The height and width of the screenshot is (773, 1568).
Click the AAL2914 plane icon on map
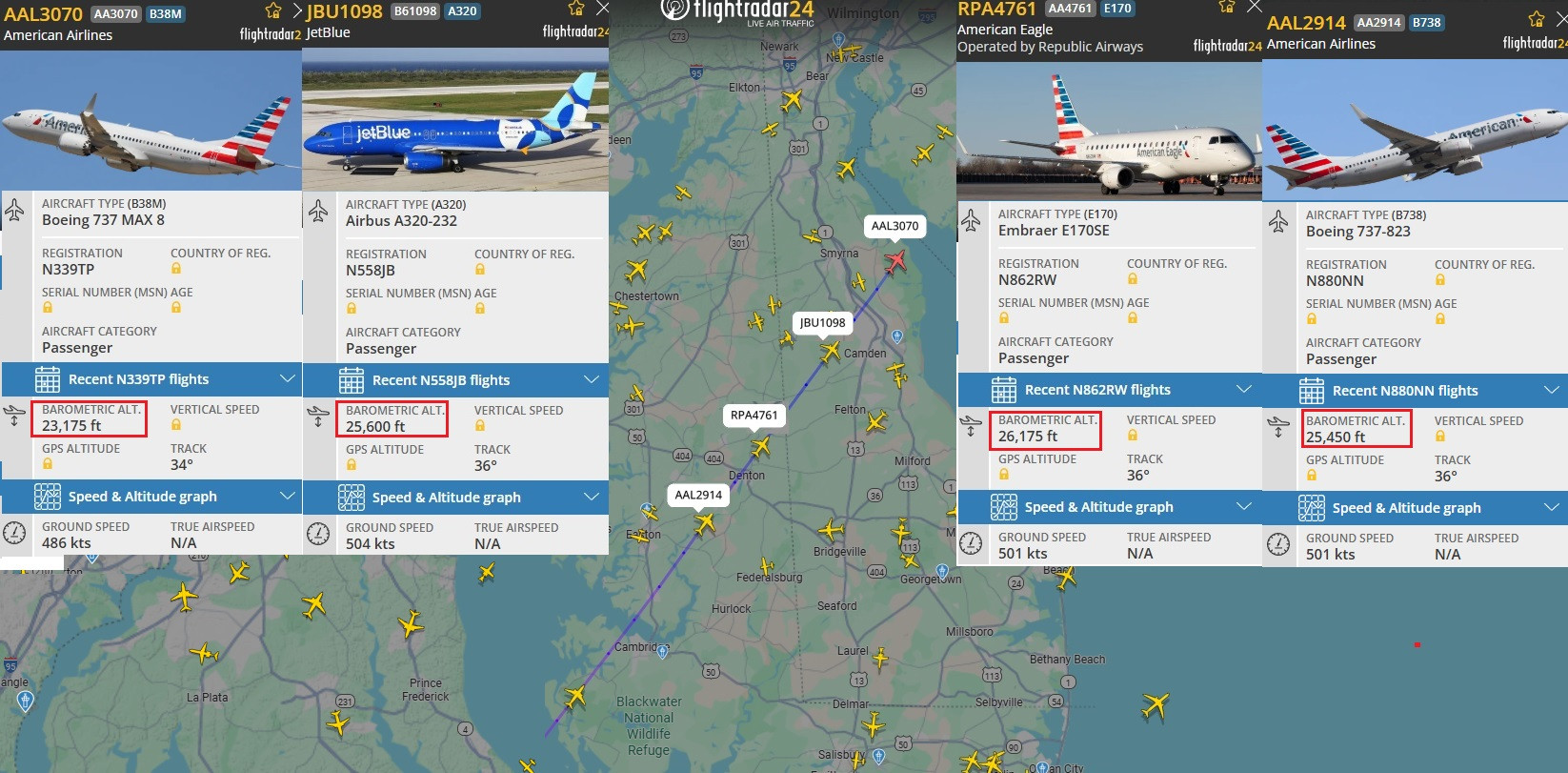(x=705, y=523)
